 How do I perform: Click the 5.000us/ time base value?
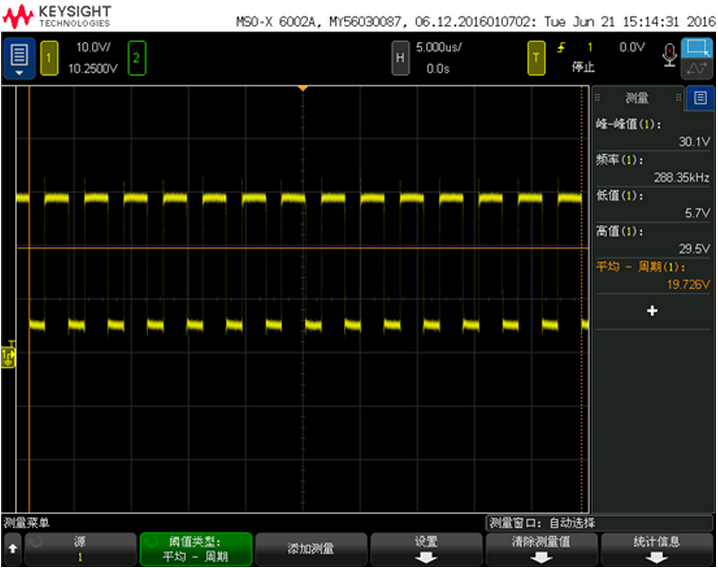click(439, 48)
